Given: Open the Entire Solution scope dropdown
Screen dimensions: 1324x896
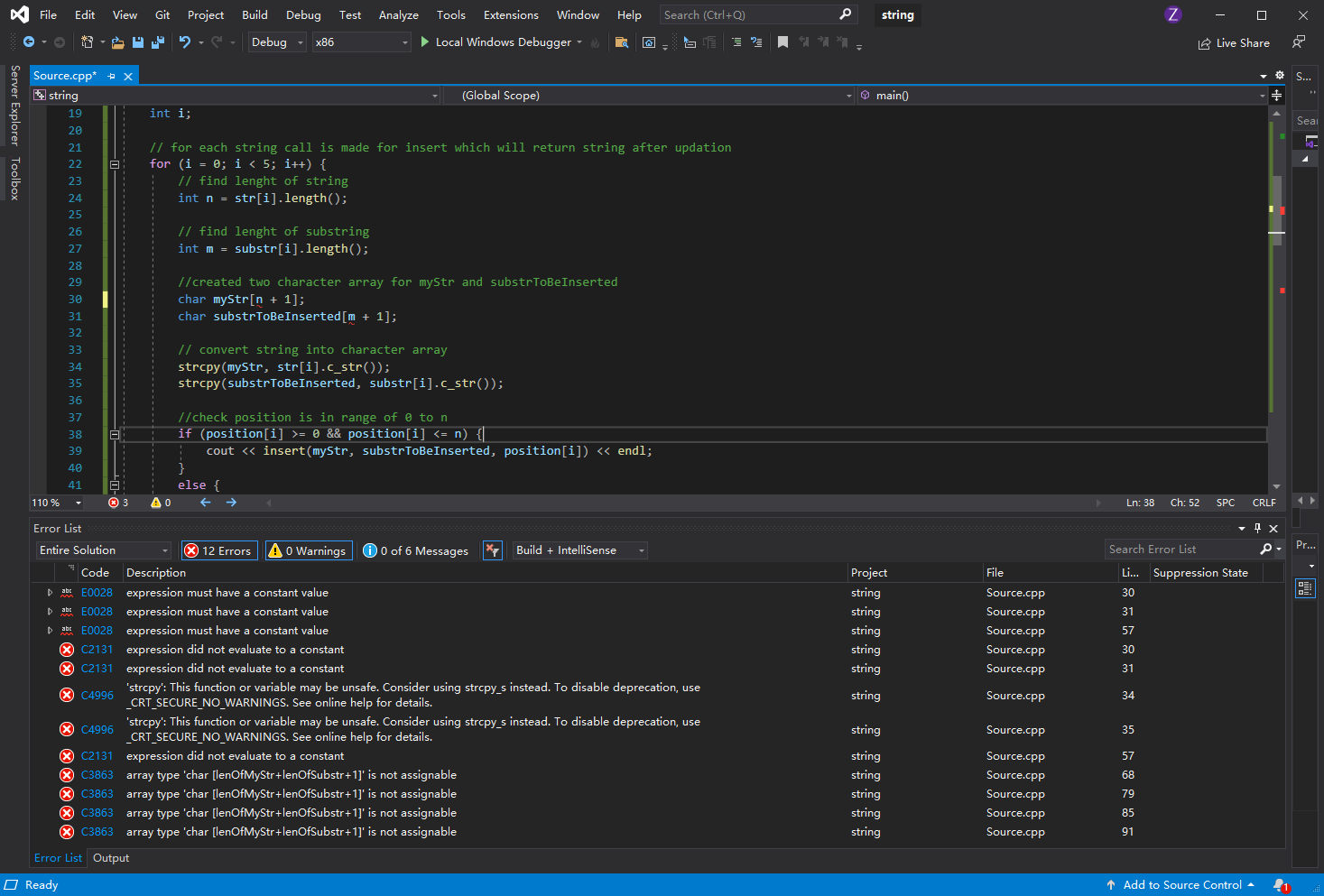Looking at the screenshot, I should tap(104, 550).
